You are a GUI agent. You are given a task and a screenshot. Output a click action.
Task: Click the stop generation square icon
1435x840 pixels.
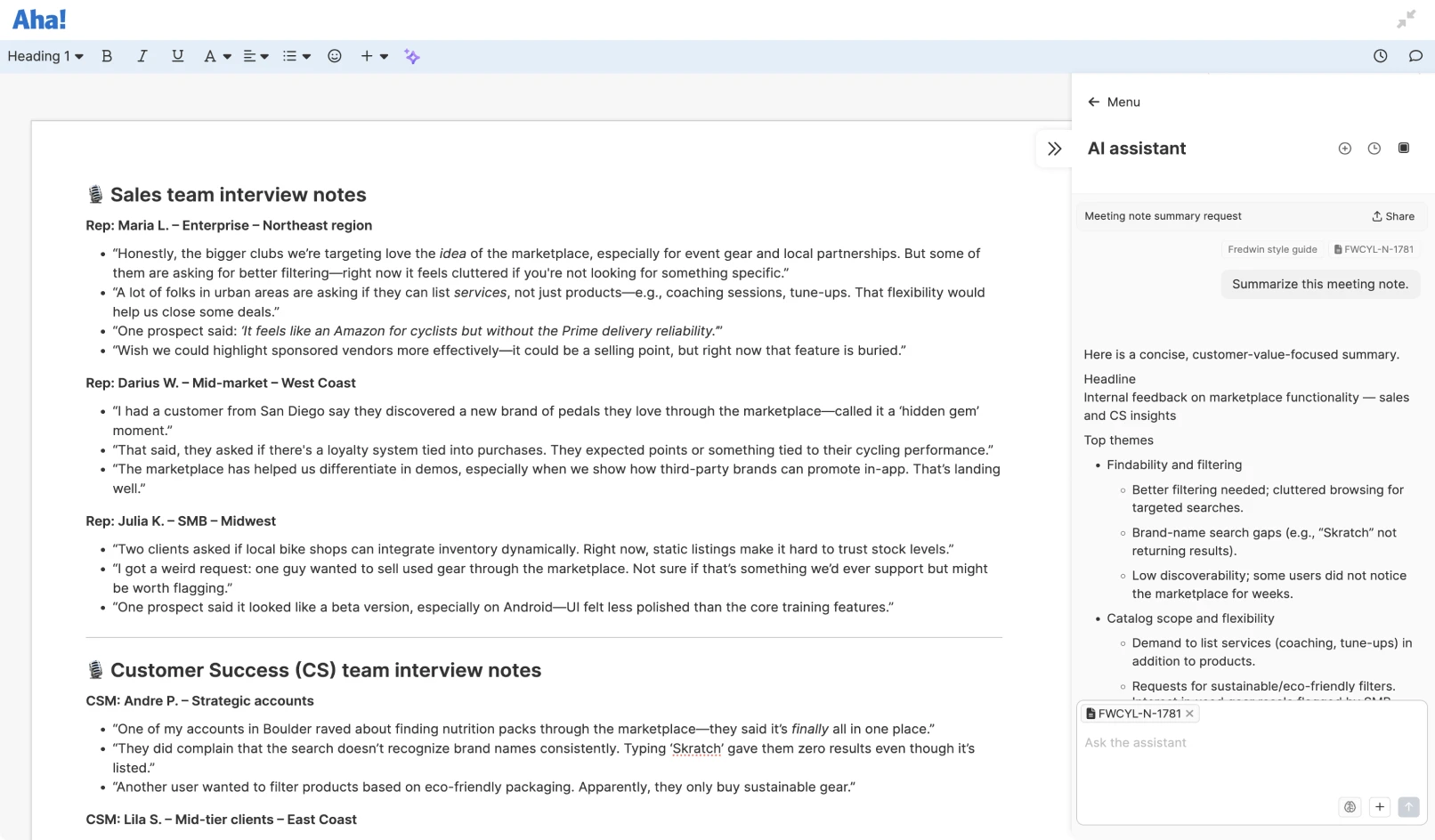[x=1403, y=148]
